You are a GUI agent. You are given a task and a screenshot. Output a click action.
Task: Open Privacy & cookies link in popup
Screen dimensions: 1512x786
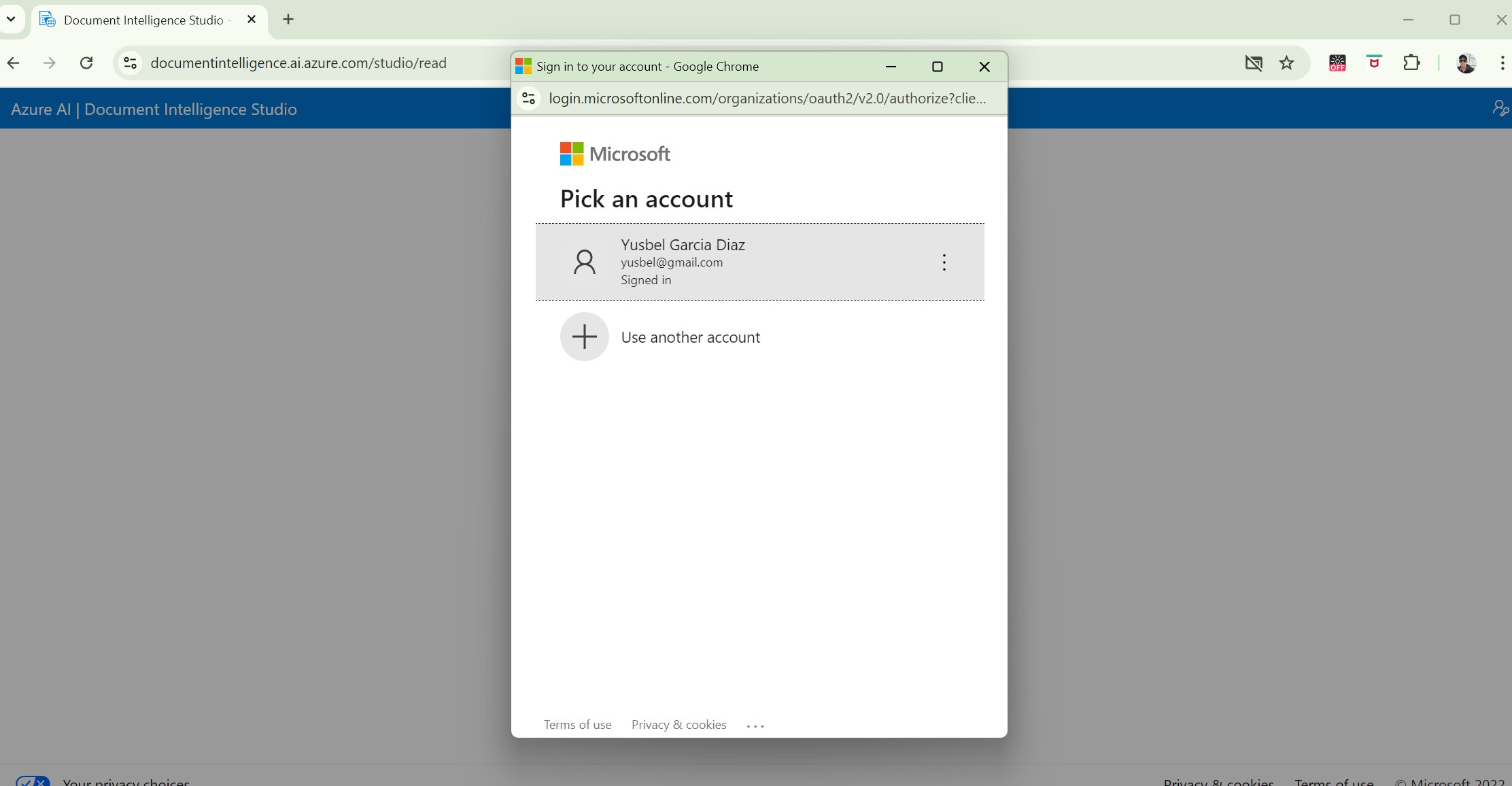coord(678,725)
